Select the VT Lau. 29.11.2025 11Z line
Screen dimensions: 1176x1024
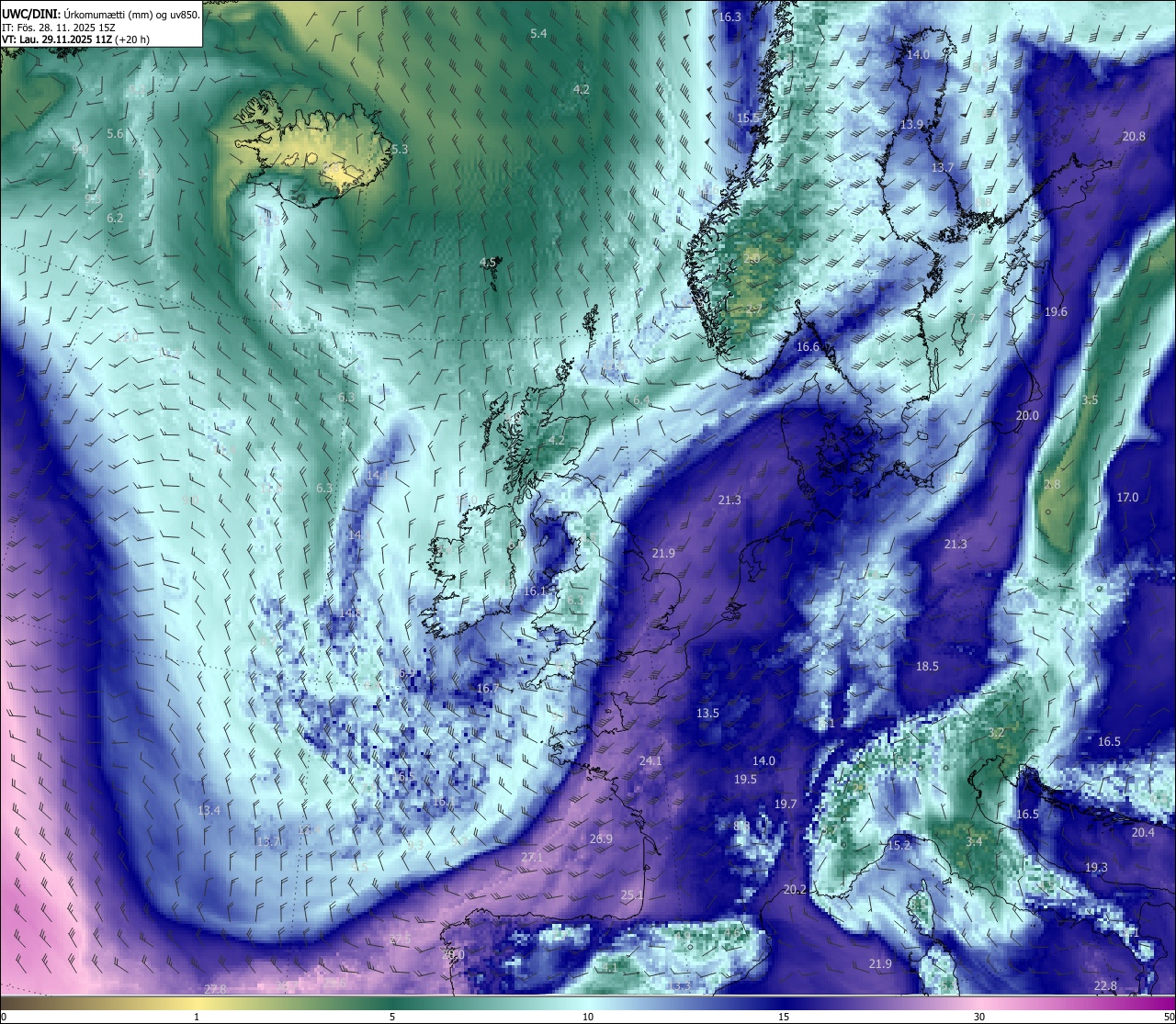[75, 39]
